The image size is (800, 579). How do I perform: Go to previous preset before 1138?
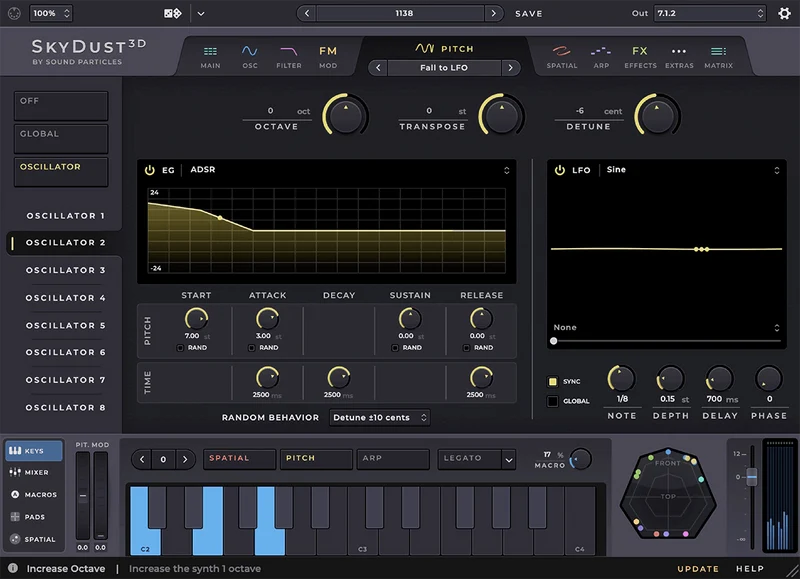click(306, 13)
